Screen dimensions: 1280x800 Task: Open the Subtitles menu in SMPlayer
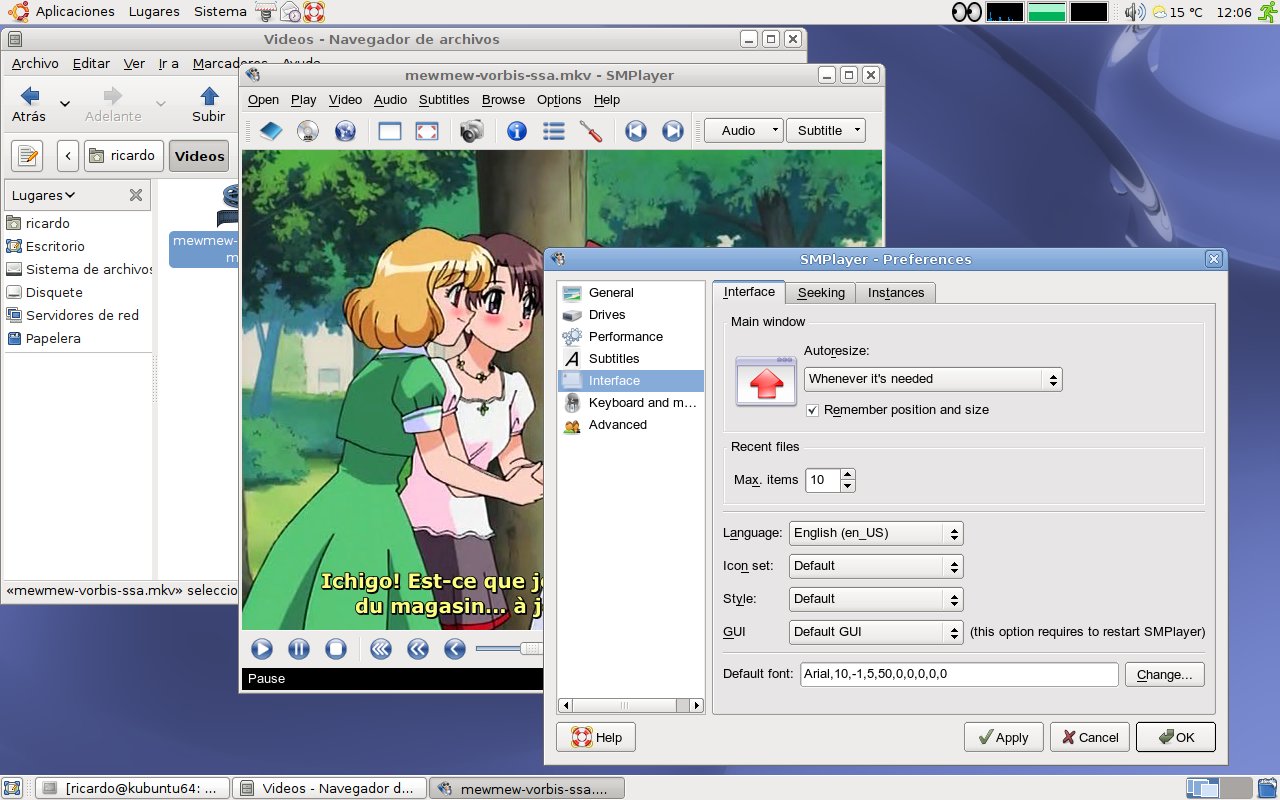point(444,100)
